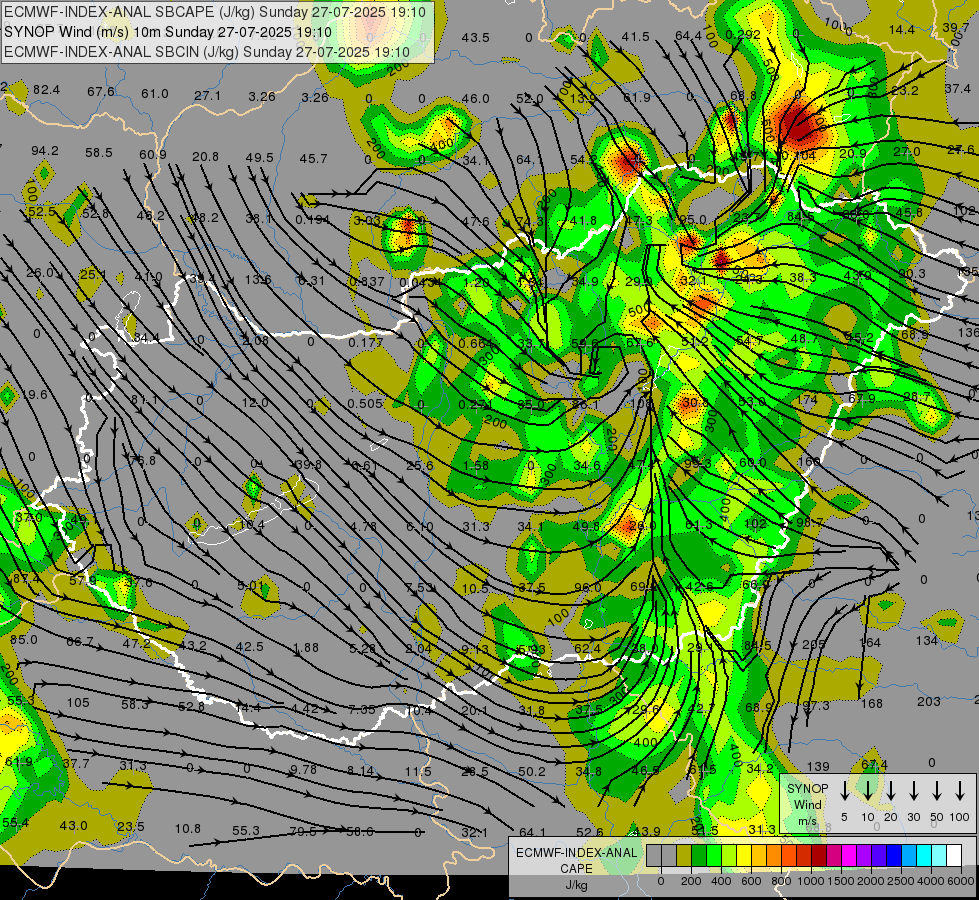Click the 20 m/s wind legend arrow

click(x=891, y=791)
